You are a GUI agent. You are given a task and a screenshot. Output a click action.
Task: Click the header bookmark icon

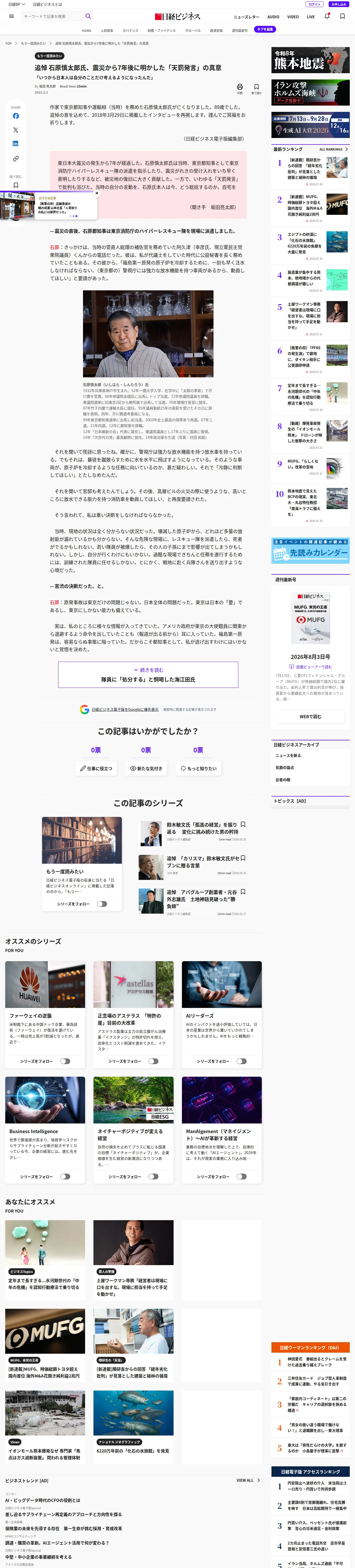(342, 16)
